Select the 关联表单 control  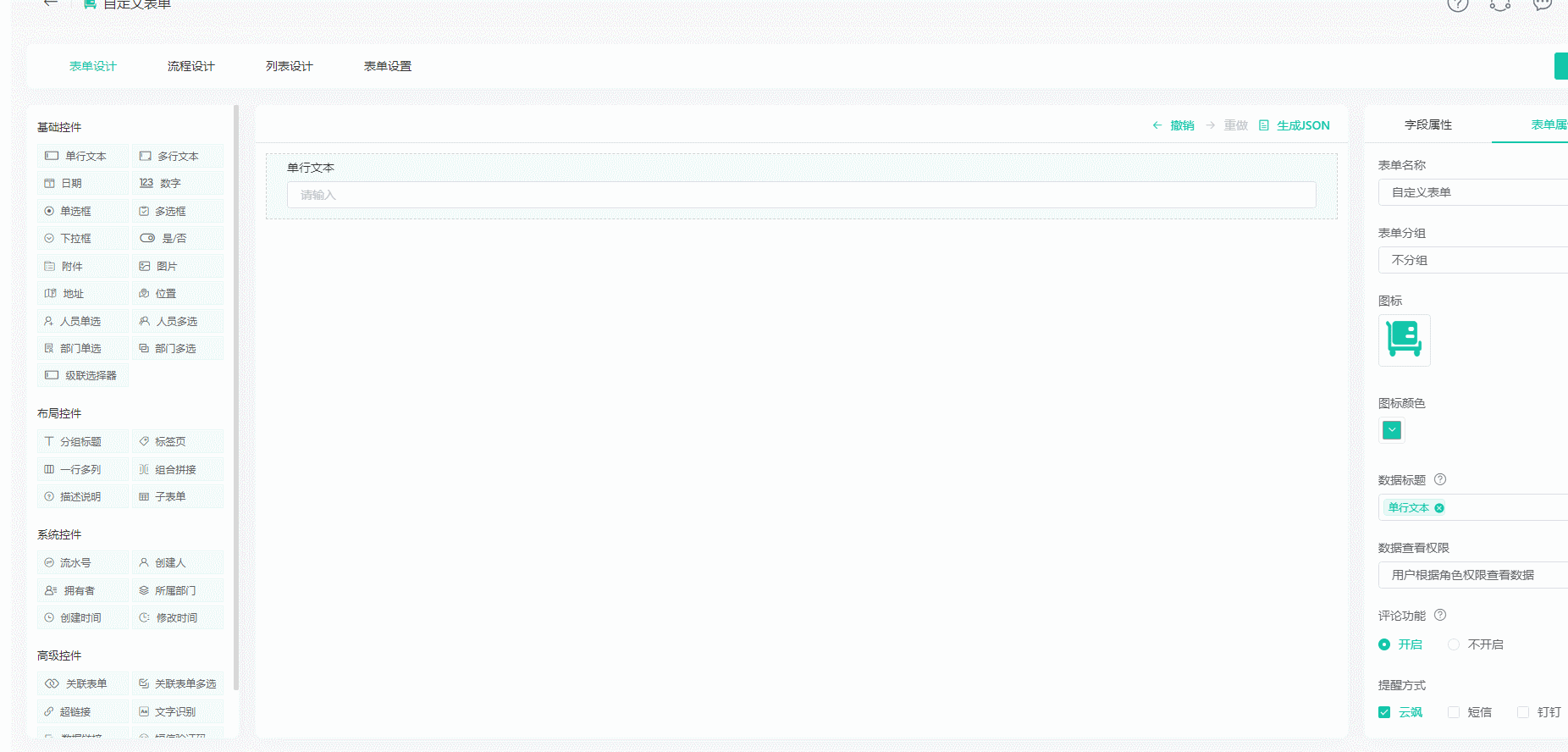coord(83,683)
